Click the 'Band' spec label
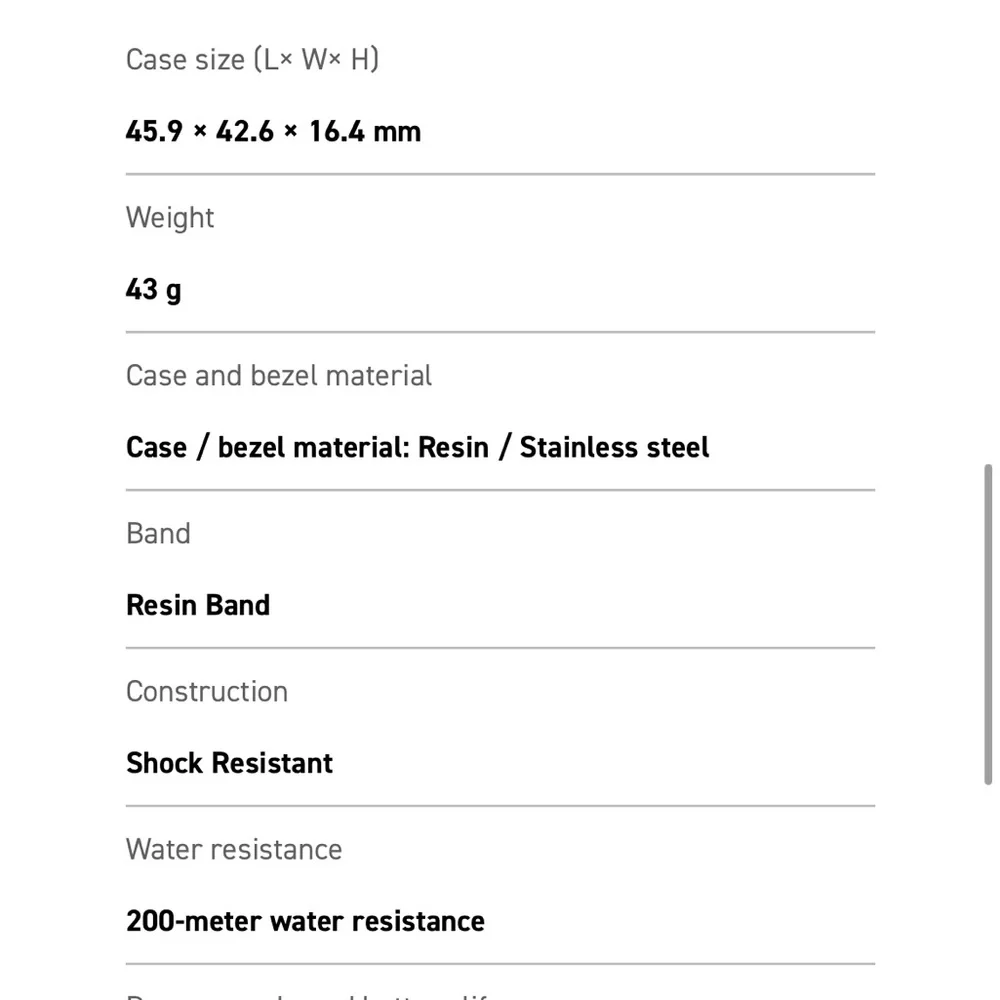The image size is (1000, 1000). point(158,534)
